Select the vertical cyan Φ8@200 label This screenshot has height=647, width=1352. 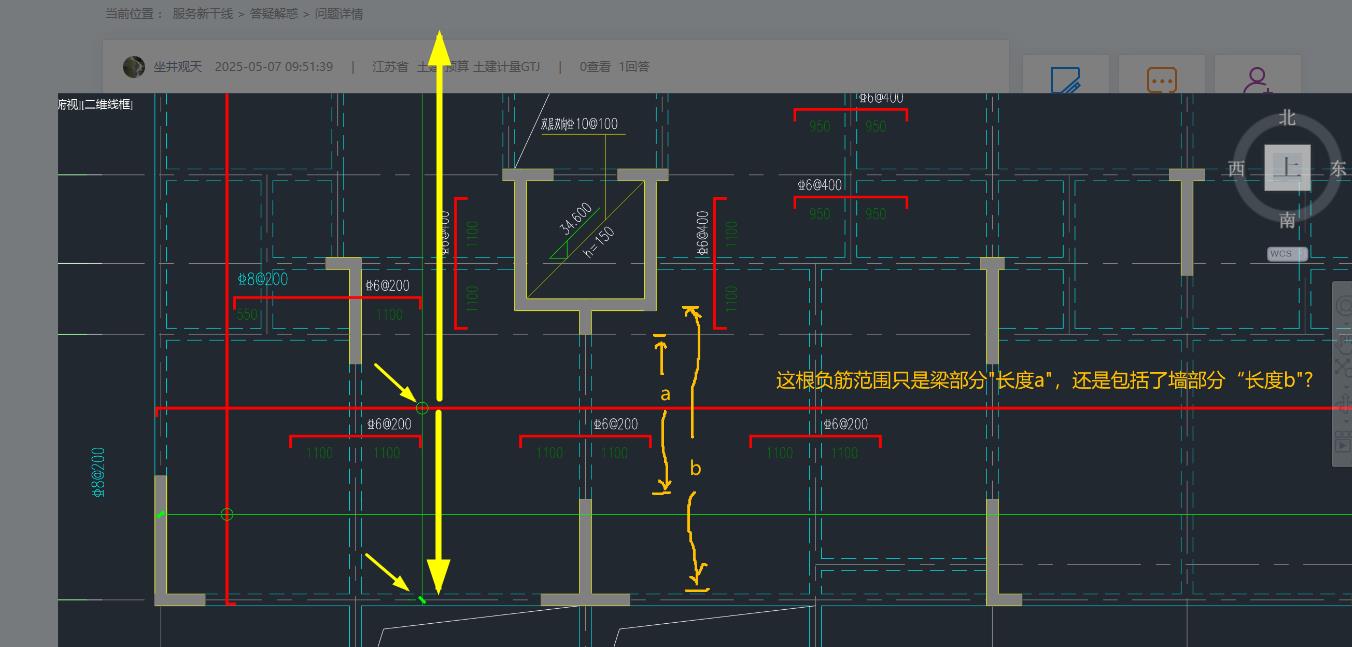[x=98, y=472]
